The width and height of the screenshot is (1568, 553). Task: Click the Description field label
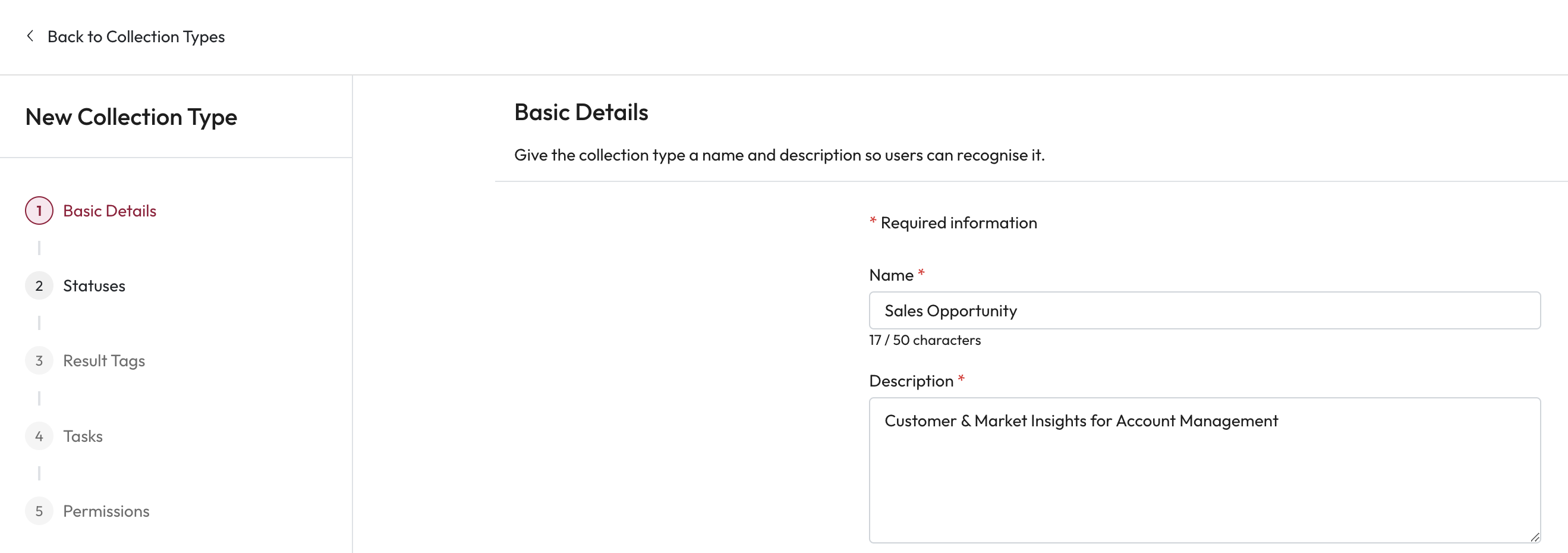(x=911, y=381)
